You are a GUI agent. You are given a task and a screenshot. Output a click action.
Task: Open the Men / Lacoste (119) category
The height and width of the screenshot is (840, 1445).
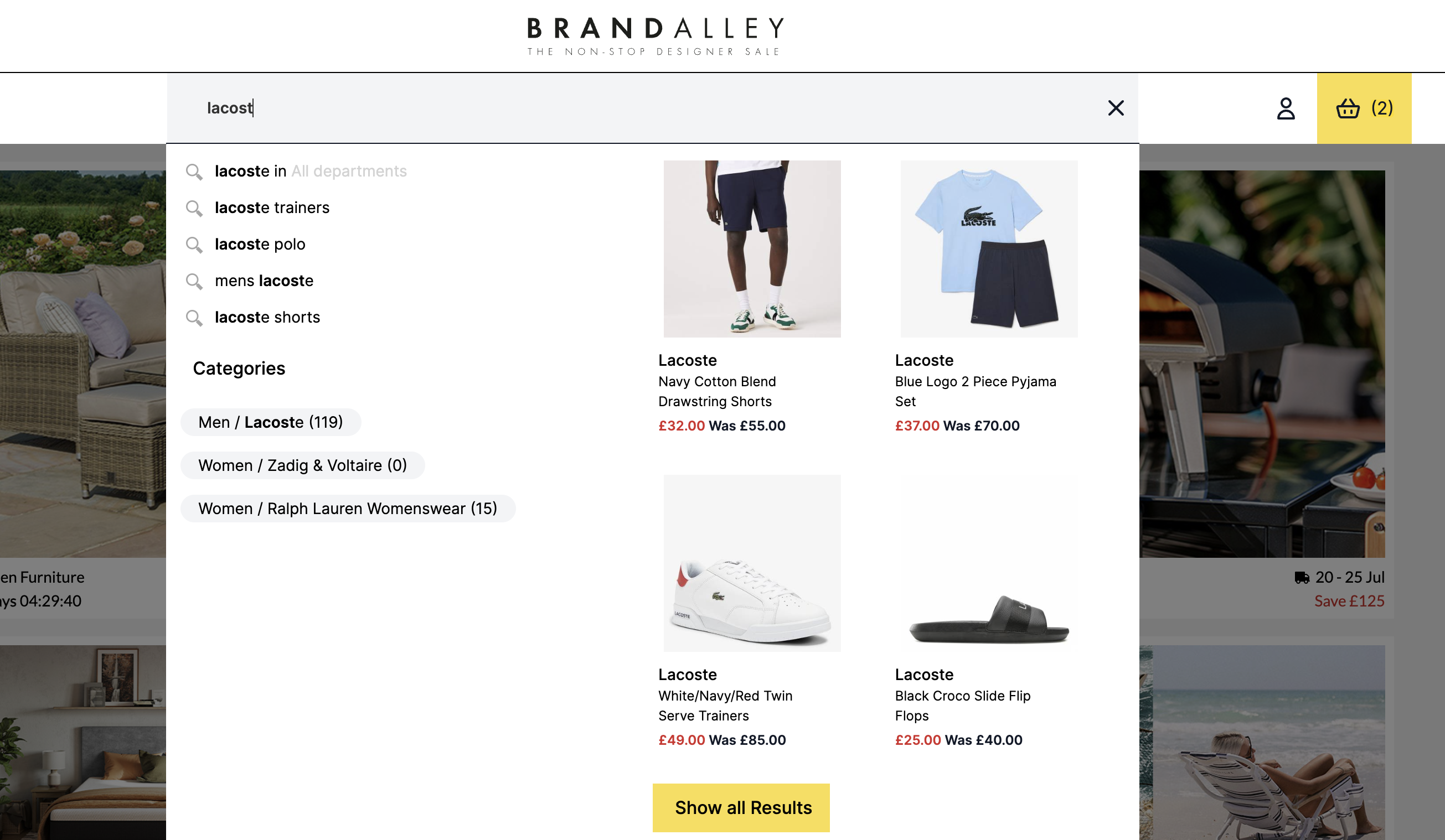click(271, 422)
